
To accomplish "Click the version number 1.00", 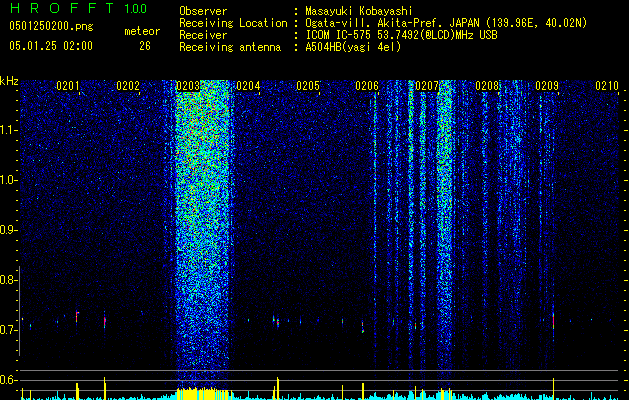I will [x=135, y=9].
